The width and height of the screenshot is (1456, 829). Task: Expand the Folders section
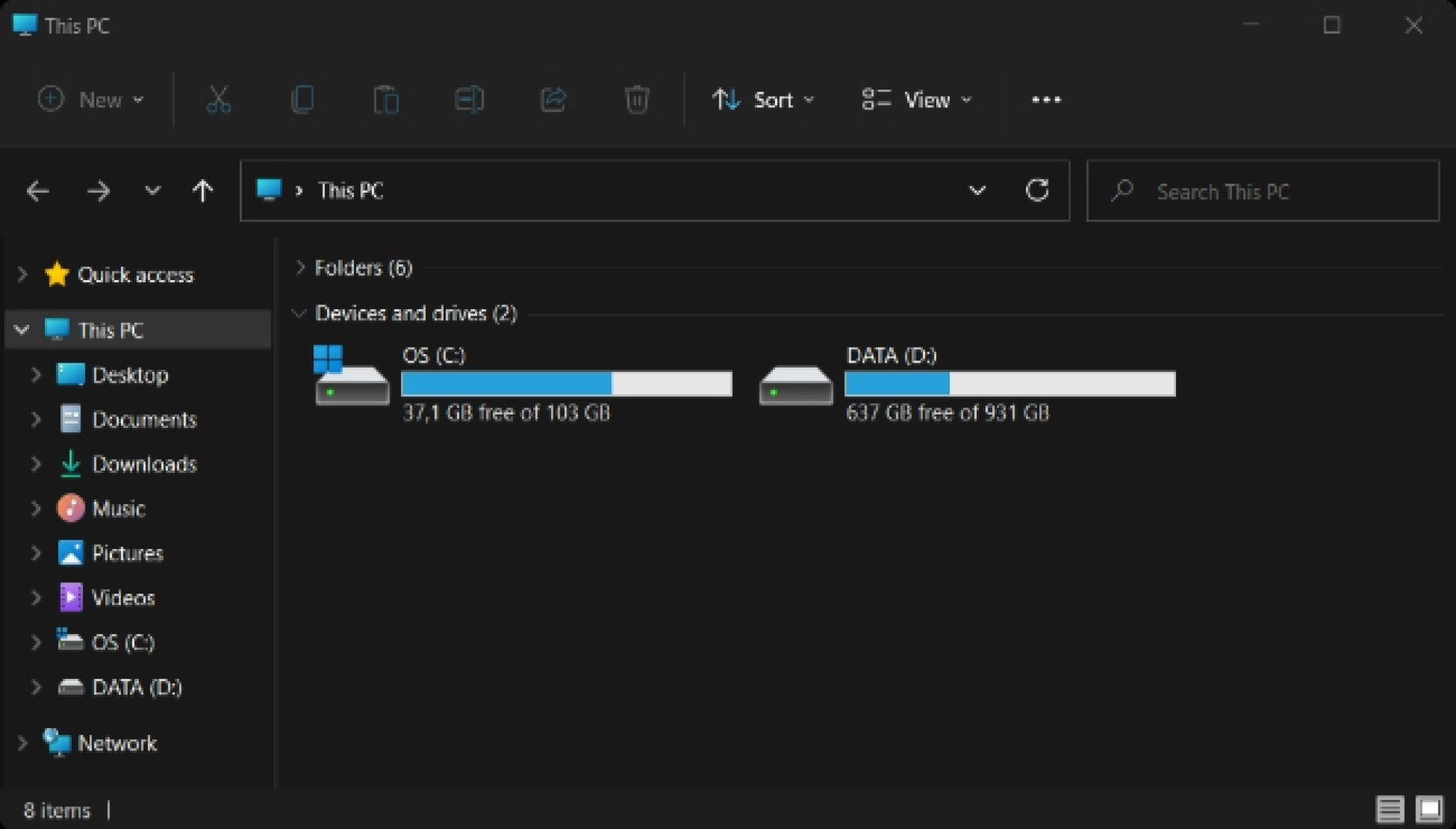(x=299, y=268)
